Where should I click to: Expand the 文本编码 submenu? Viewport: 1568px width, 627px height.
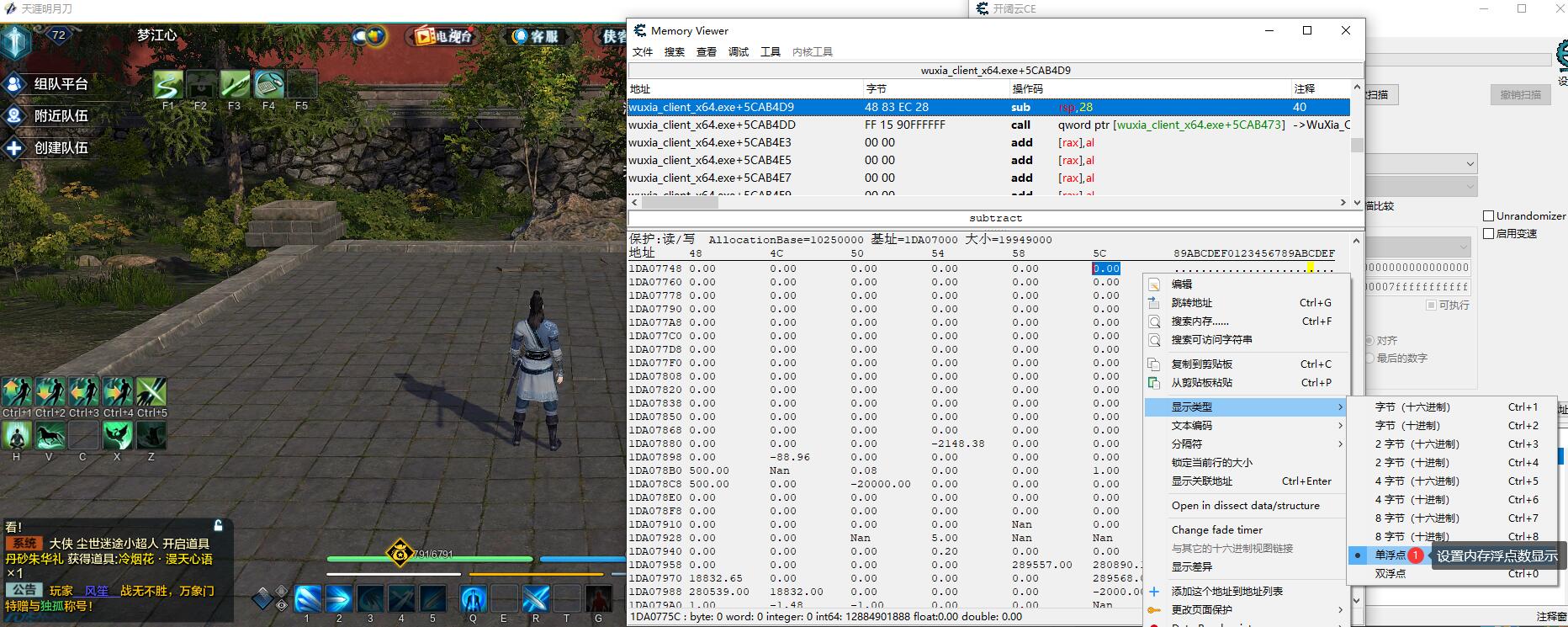(1246, 426)
